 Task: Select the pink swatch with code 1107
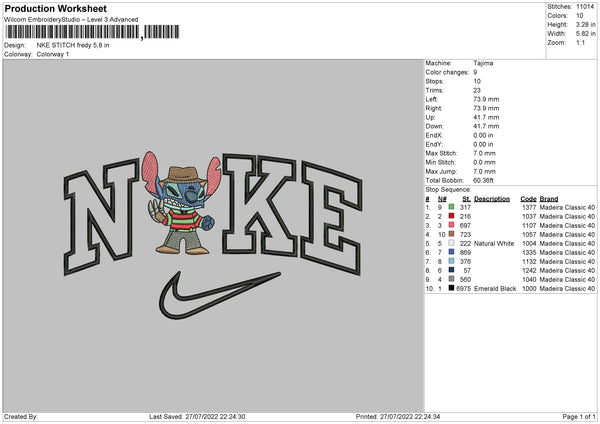pyautogui.click(x=451, y=225)
